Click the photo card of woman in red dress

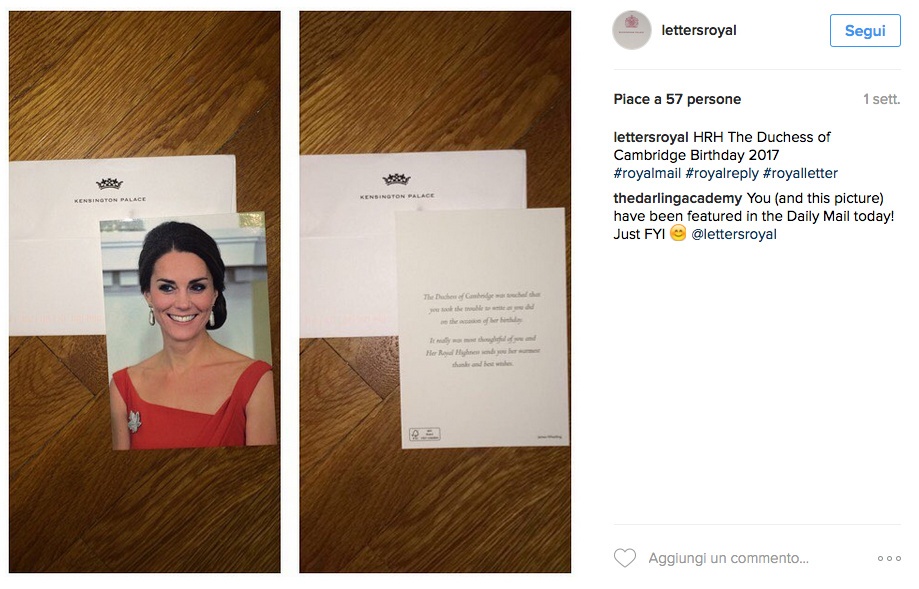[188, 331]
